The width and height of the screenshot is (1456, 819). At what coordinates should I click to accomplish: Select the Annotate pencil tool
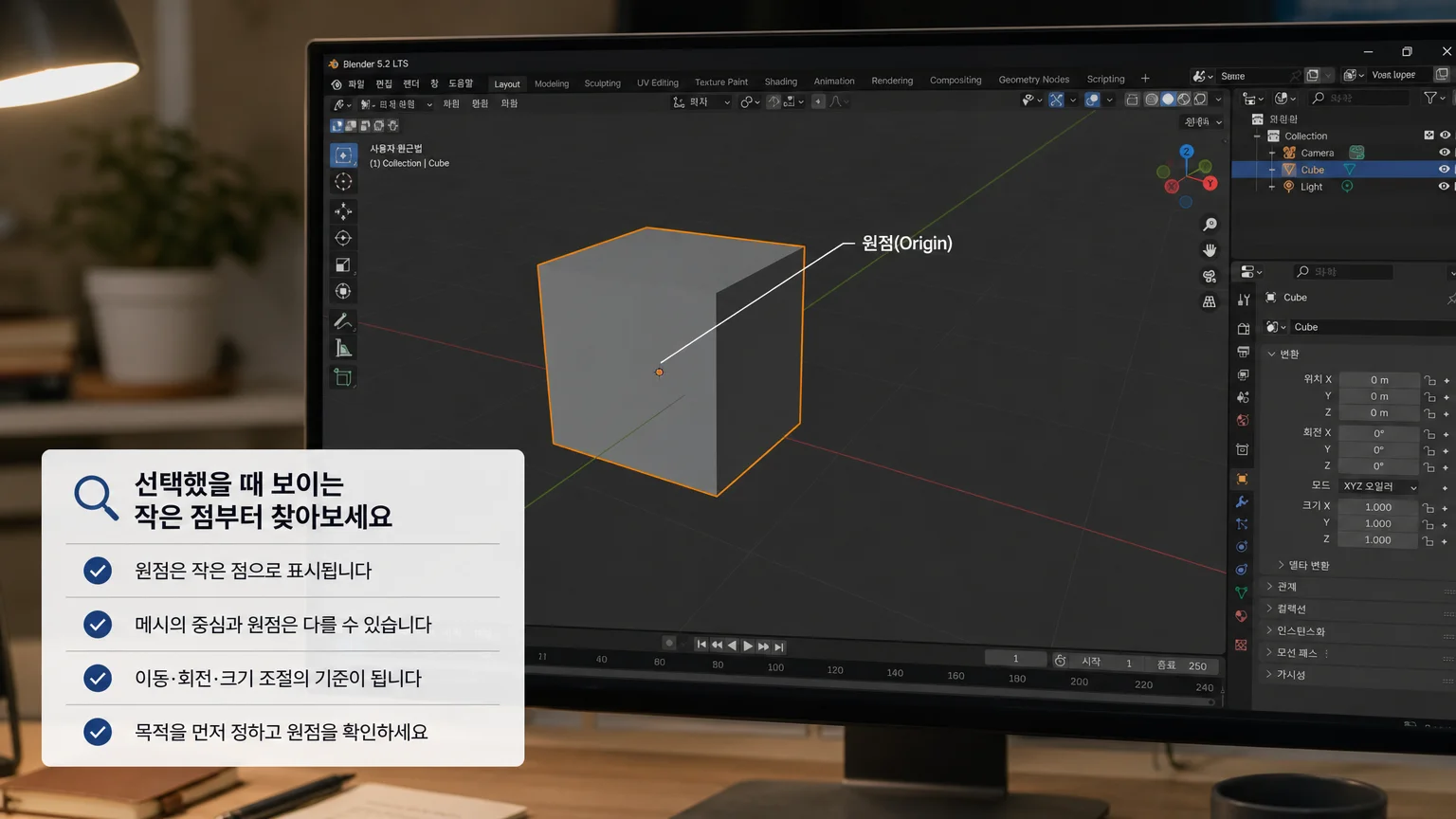(343, 321)
